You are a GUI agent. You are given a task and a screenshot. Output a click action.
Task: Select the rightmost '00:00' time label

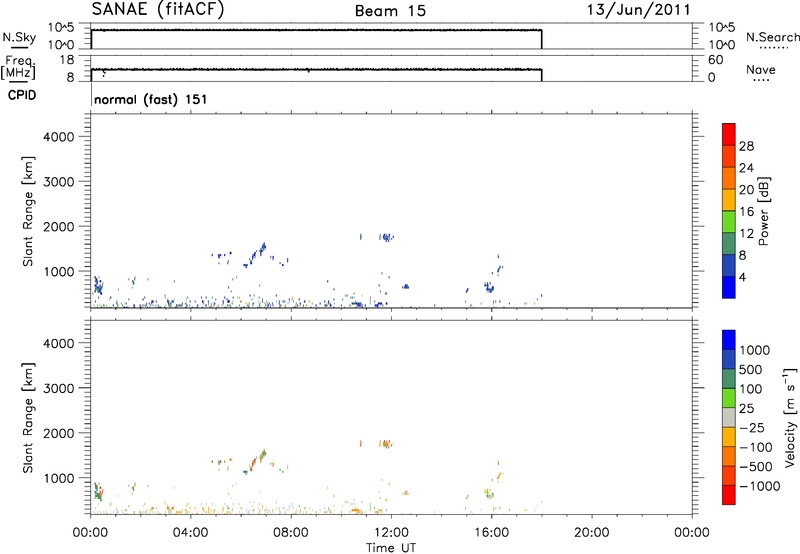692,533
